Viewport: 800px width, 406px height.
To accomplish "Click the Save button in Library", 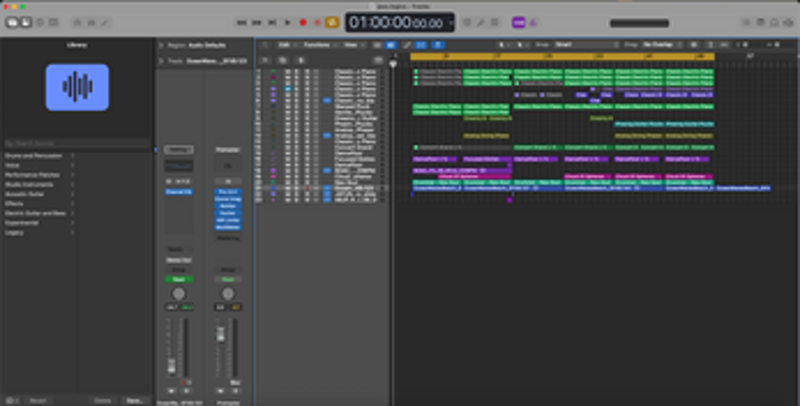I will (x=134, y=399).
